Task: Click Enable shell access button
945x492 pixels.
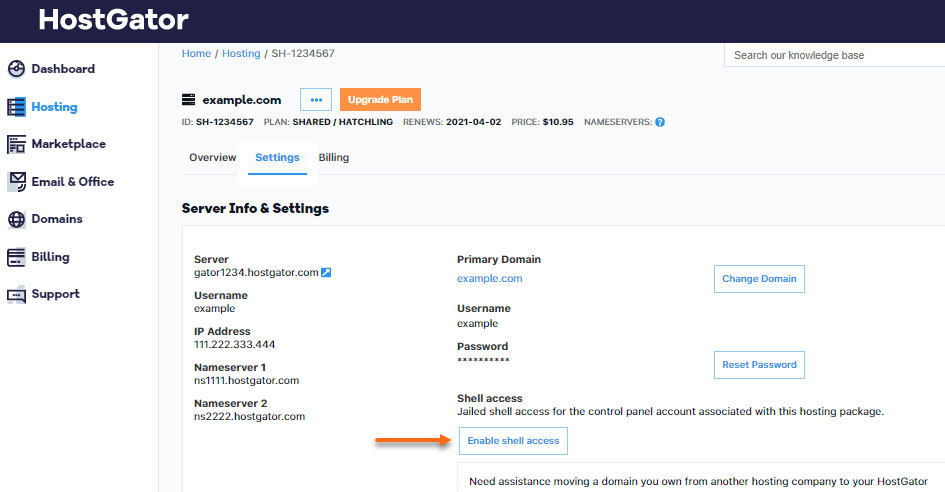Action: pyautogui.click(x=513, y=441)
